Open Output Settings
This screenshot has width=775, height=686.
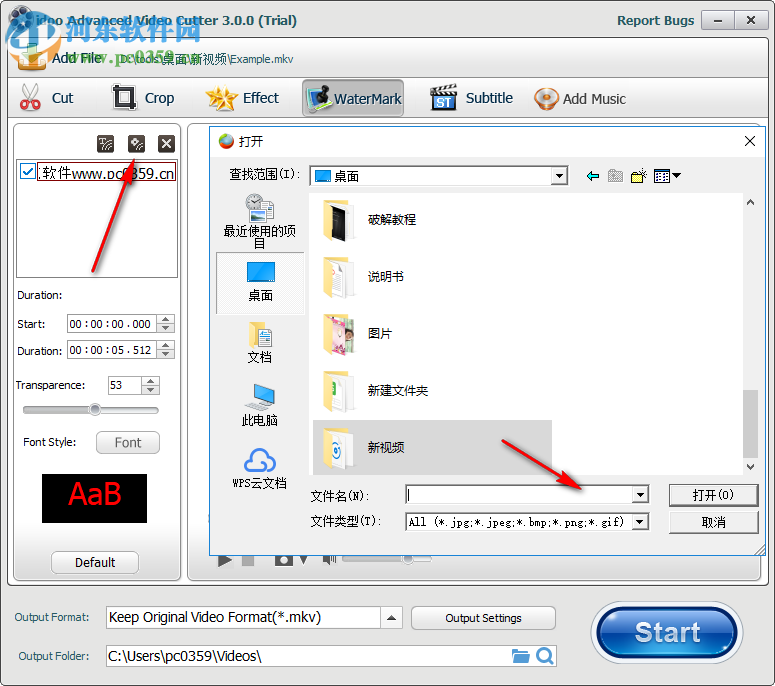click(483, 618)
